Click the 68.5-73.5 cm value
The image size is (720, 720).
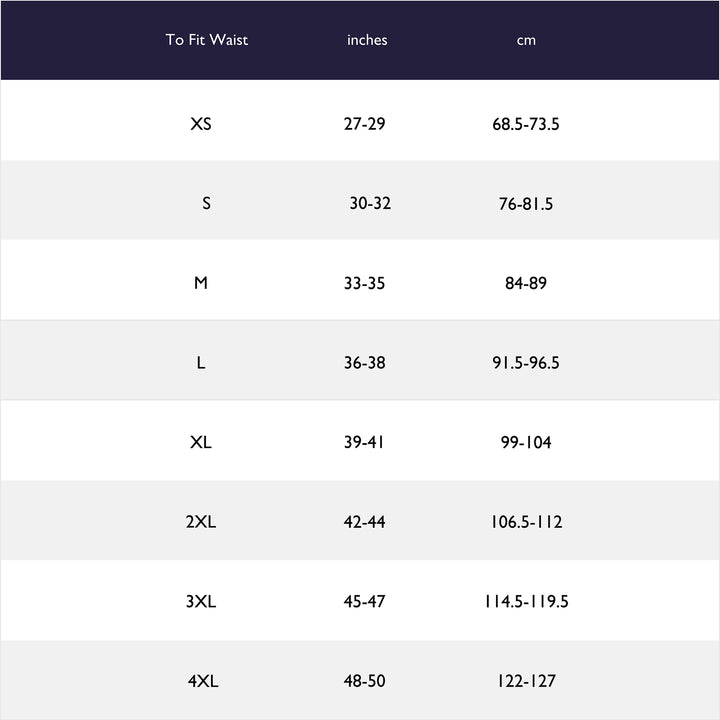tap(526, 124)
